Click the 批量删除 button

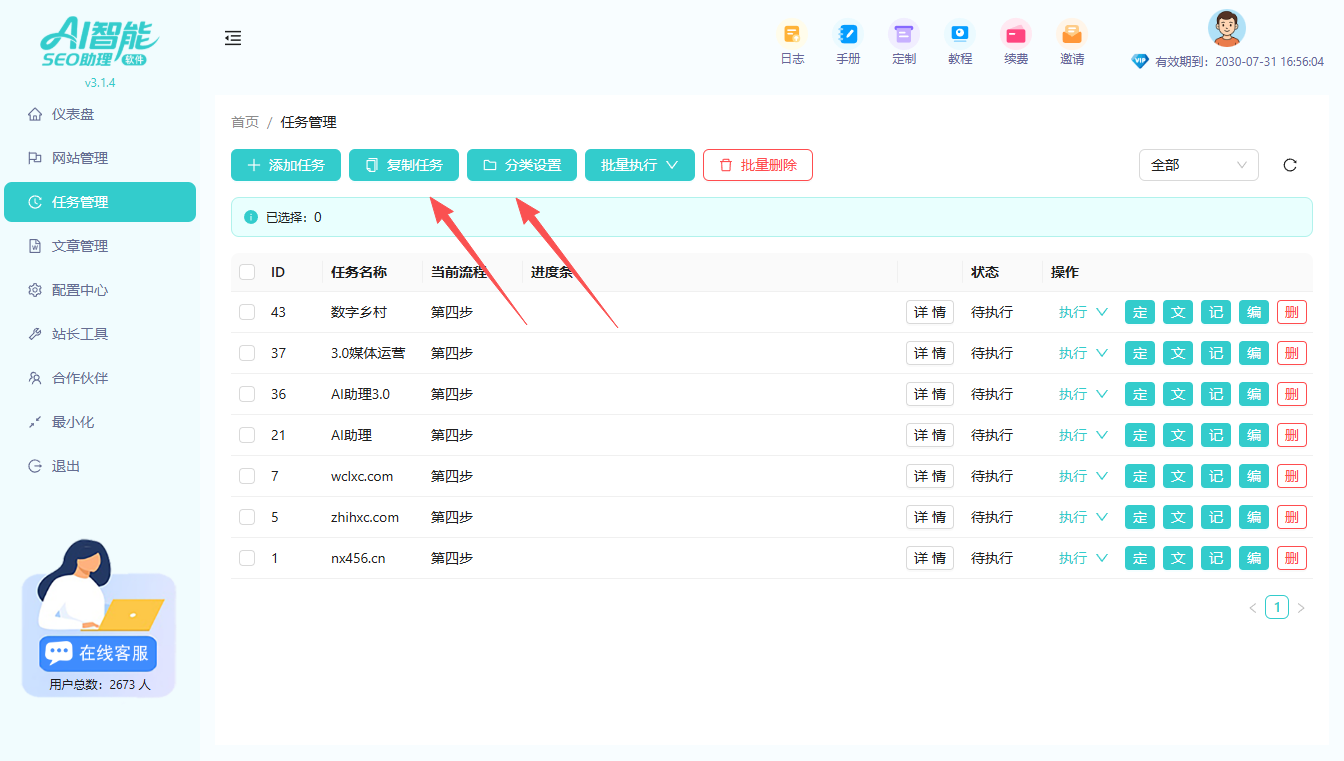click(x=757, y=165)
